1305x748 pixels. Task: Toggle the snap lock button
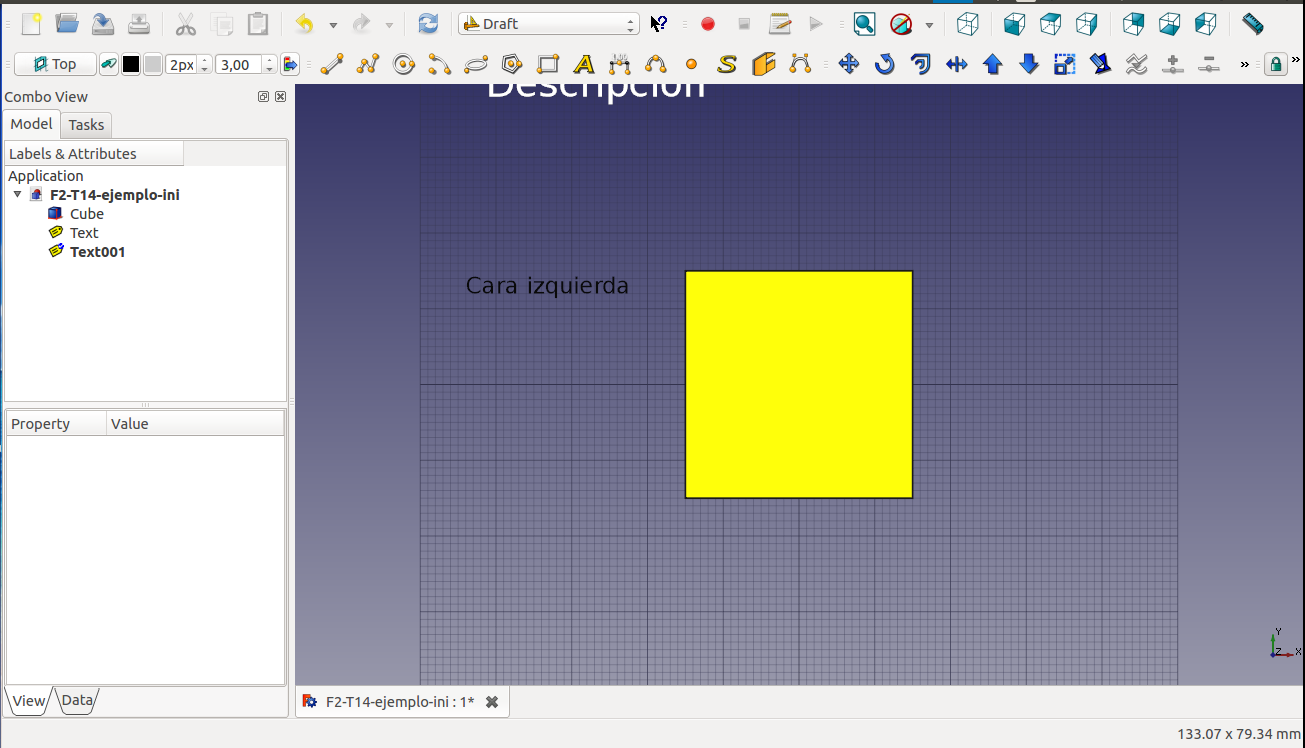(x=1275, y=65)
